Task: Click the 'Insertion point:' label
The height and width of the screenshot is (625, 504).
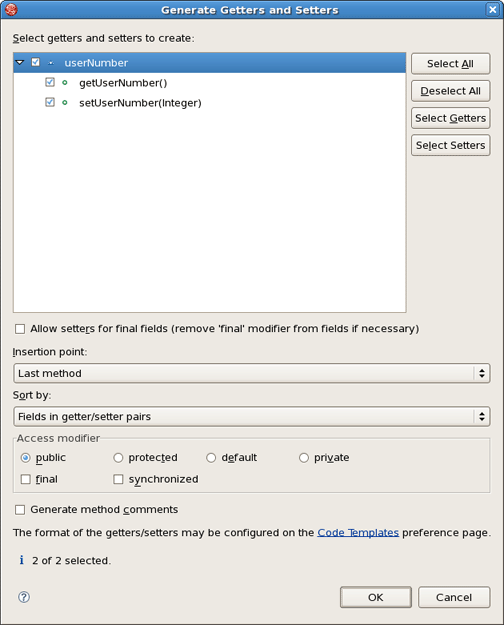Action: pyautogui.click(x=50, y=352)
